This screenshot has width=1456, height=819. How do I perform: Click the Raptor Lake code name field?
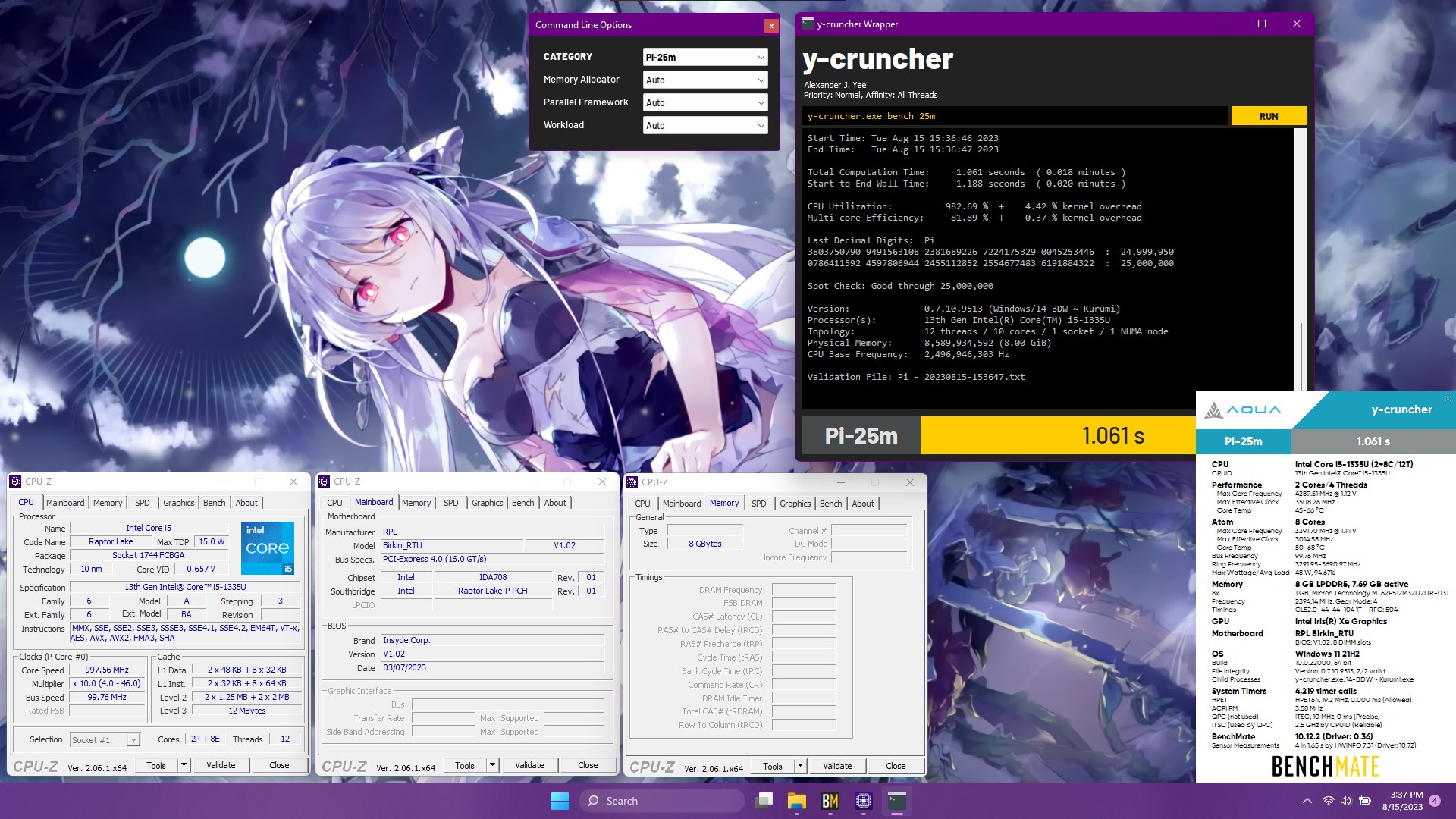tap(111, 542)
